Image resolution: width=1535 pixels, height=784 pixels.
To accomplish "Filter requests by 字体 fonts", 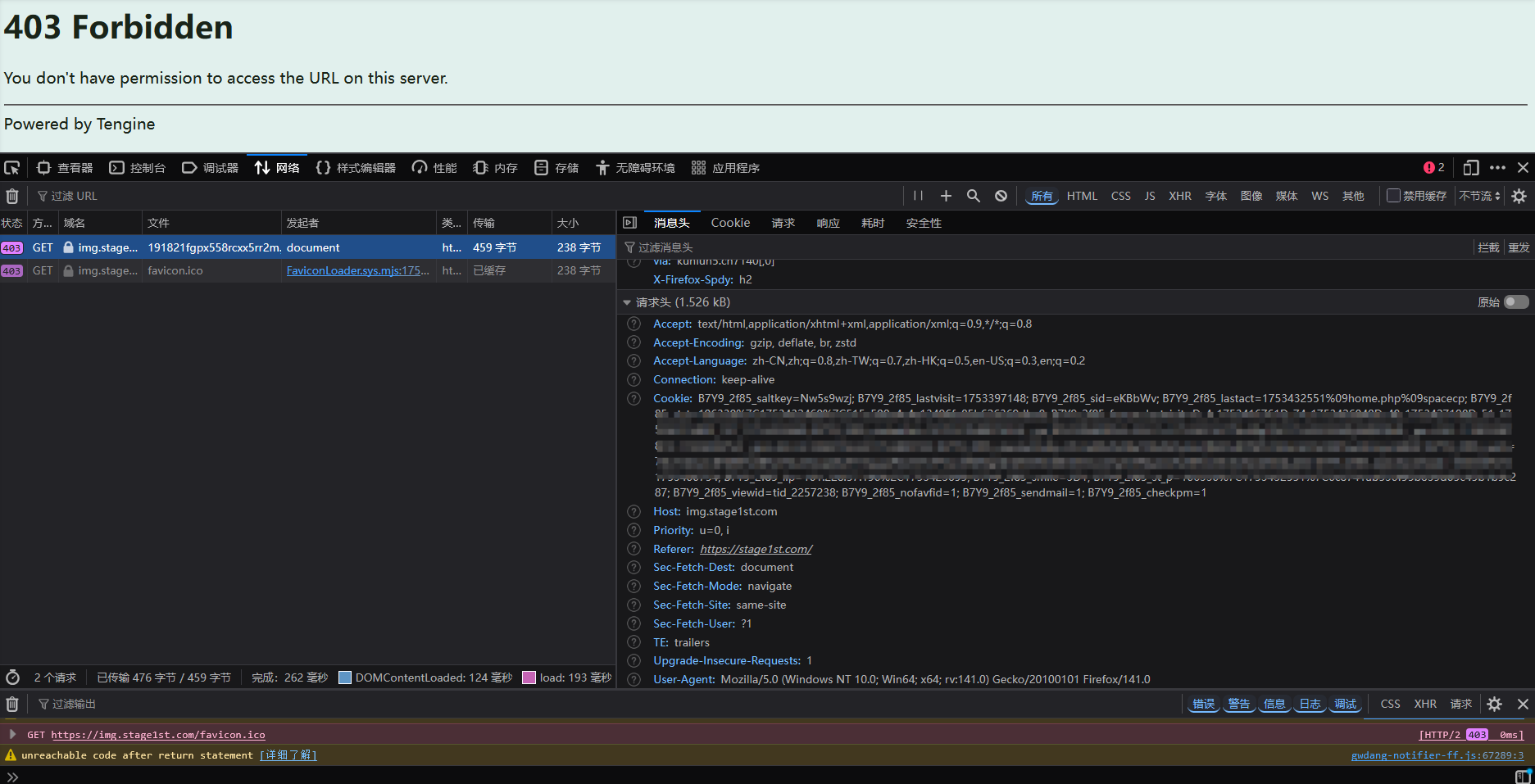I will point(1216,197).
